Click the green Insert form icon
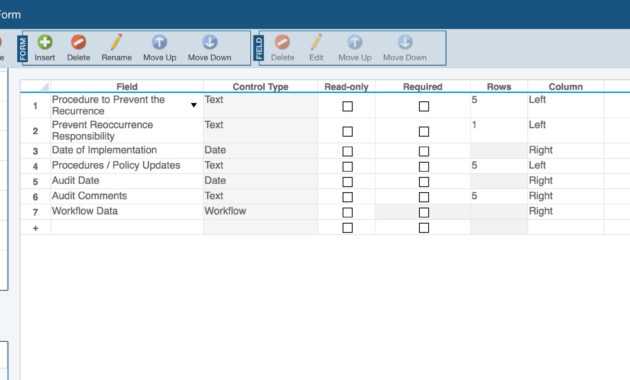Screen dimensions: 630x380 pyautogui.click(x=45, y=42)
